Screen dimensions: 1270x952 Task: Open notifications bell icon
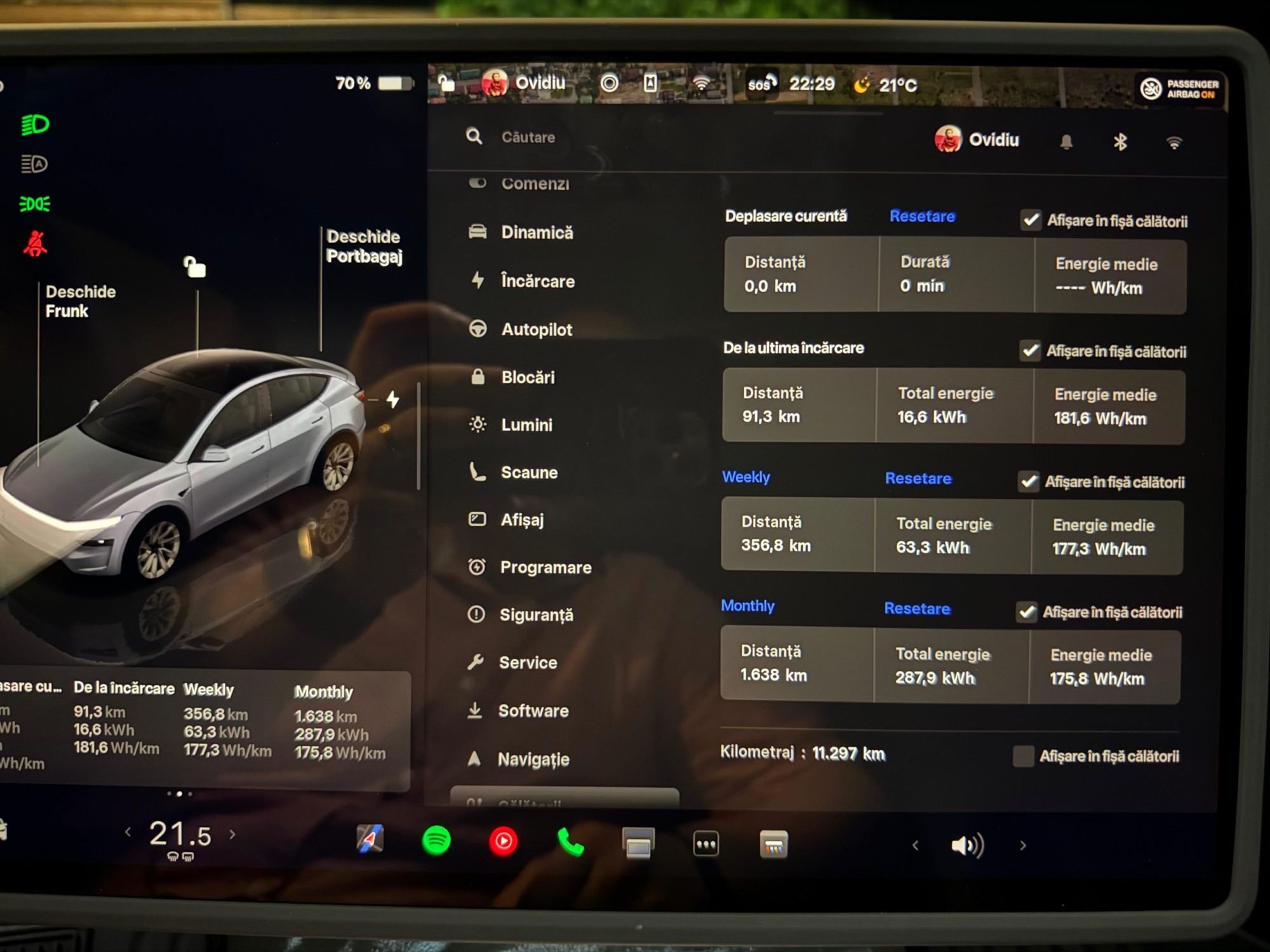(x=1066, y=142)
